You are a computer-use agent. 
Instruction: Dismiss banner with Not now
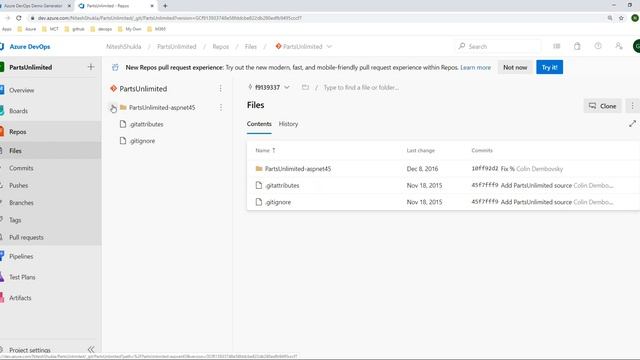(x=515, y=67)
